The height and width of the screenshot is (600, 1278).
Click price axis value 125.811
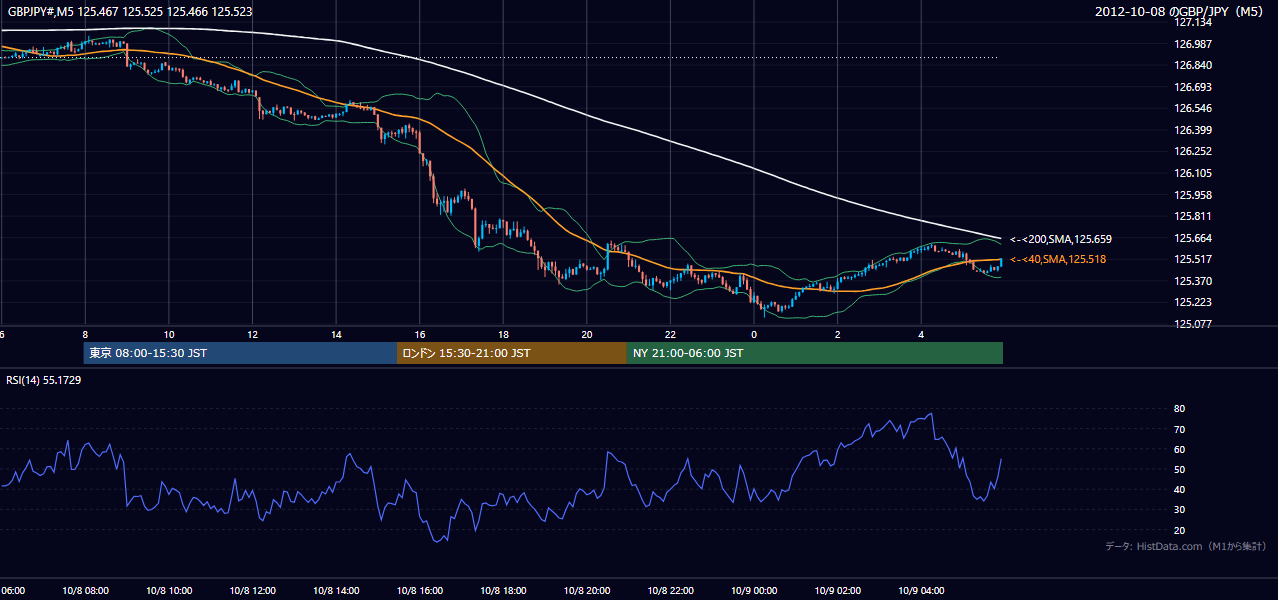pyautogui.click(x=1194, y=216)
